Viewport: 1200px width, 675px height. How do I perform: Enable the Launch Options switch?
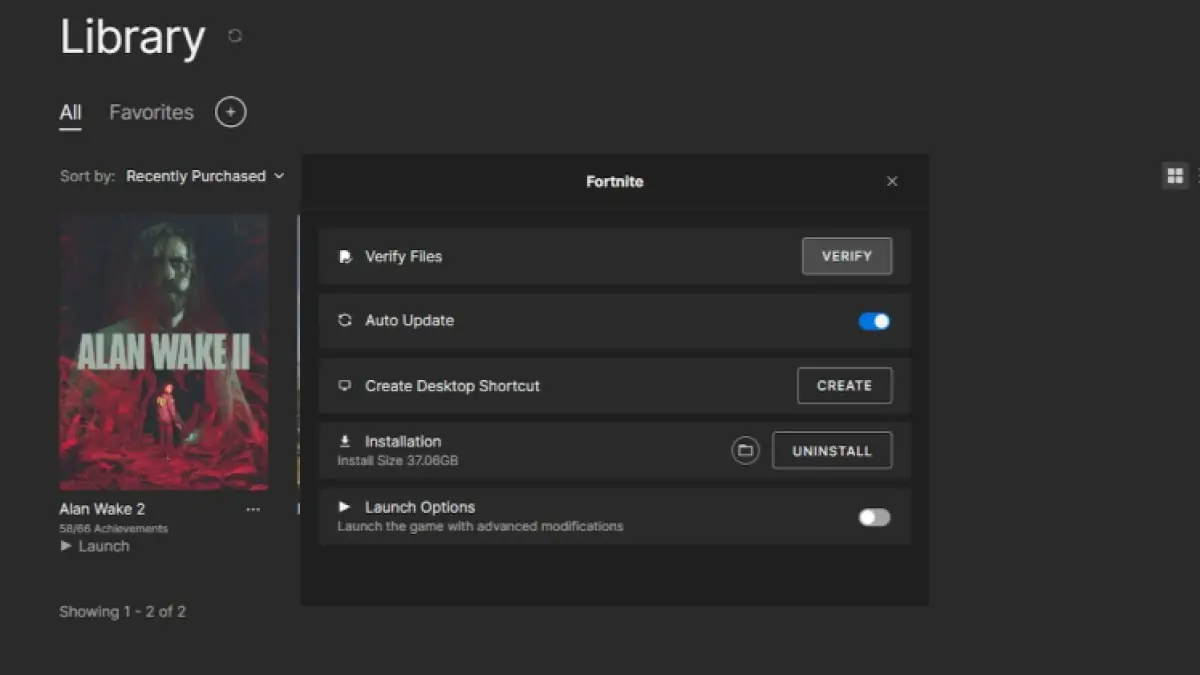[874, 517]
